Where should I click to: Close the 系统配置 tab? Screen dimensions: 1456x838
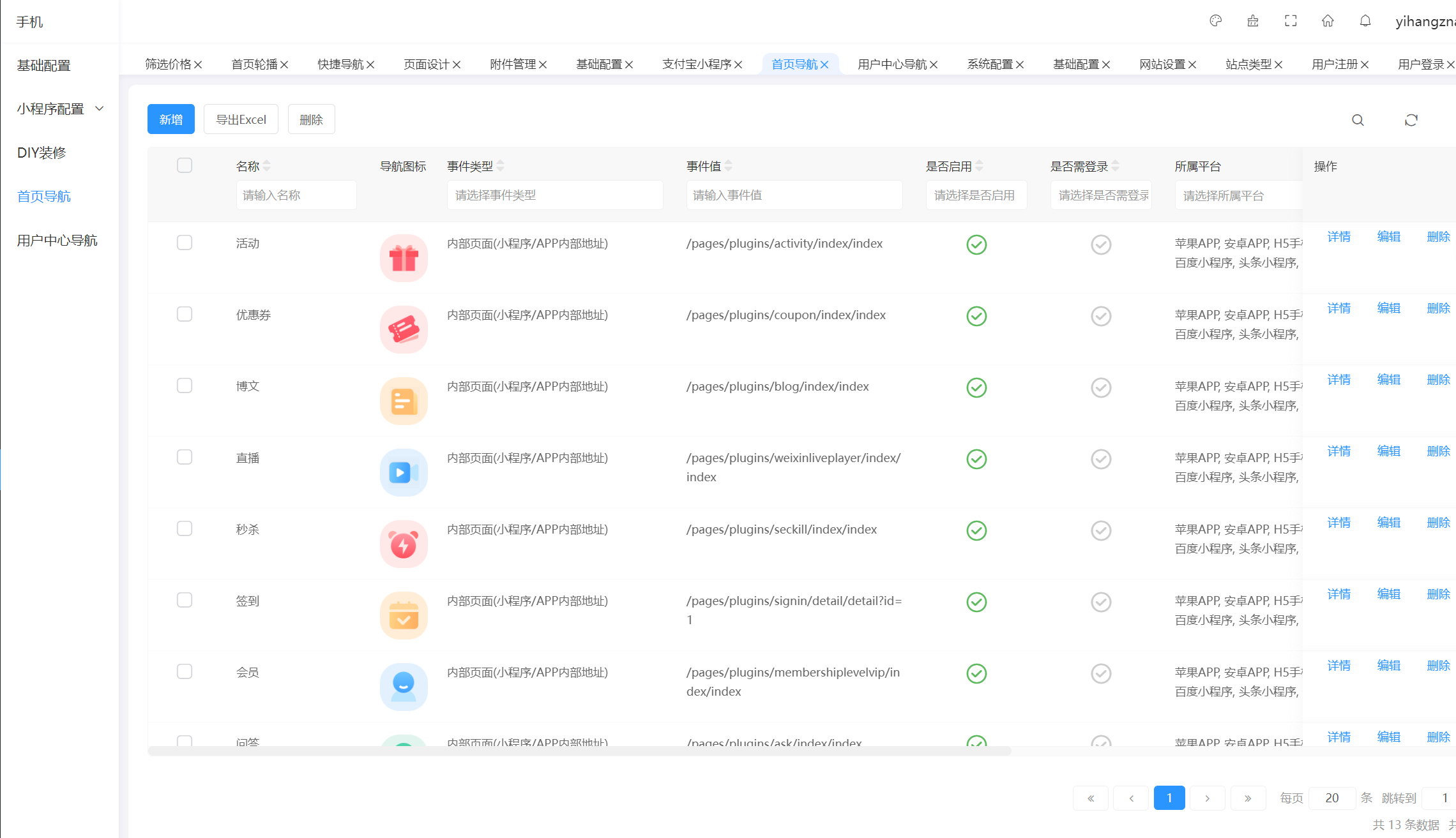(1020, 64)
